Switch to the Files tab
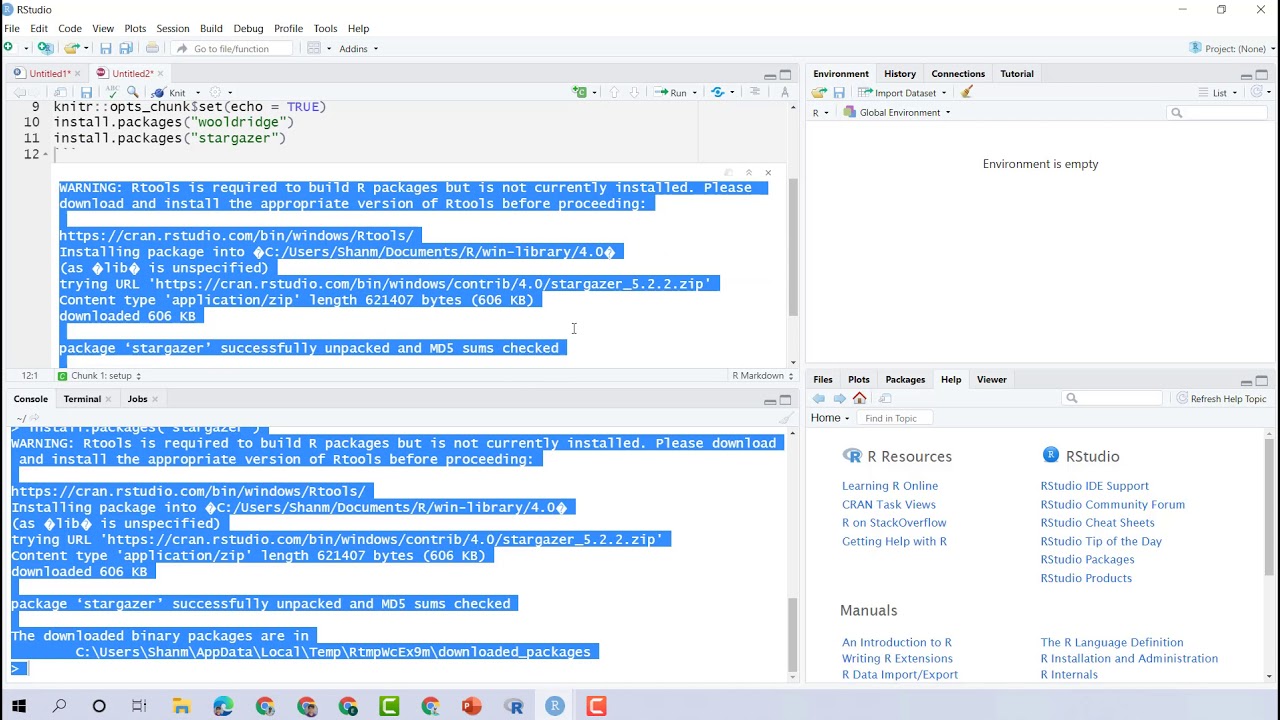The height and width of the screenshot is (720, 1280). click(823, 379)
